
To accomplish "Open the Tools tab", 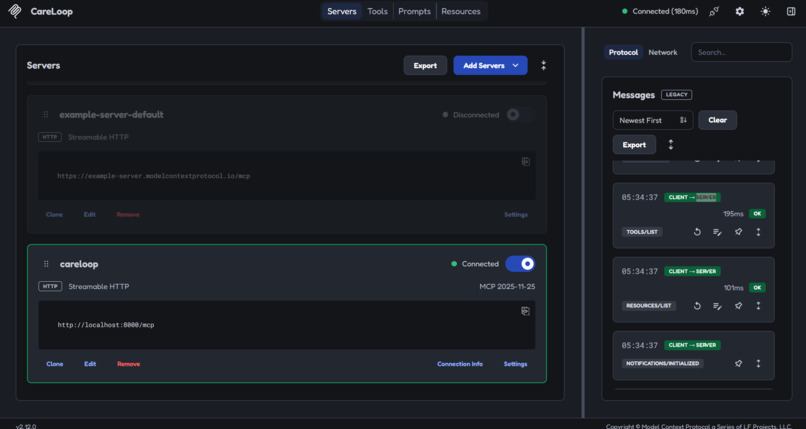I will [377, 11].
